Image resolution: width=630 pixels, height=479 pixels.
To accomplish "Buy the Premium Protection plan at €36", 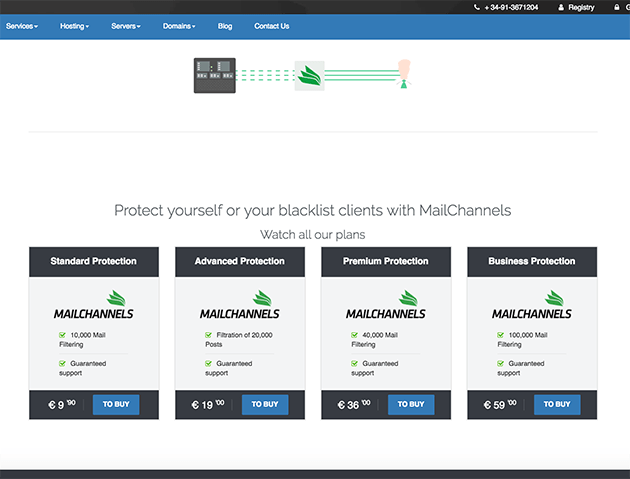I will point(411,405).
